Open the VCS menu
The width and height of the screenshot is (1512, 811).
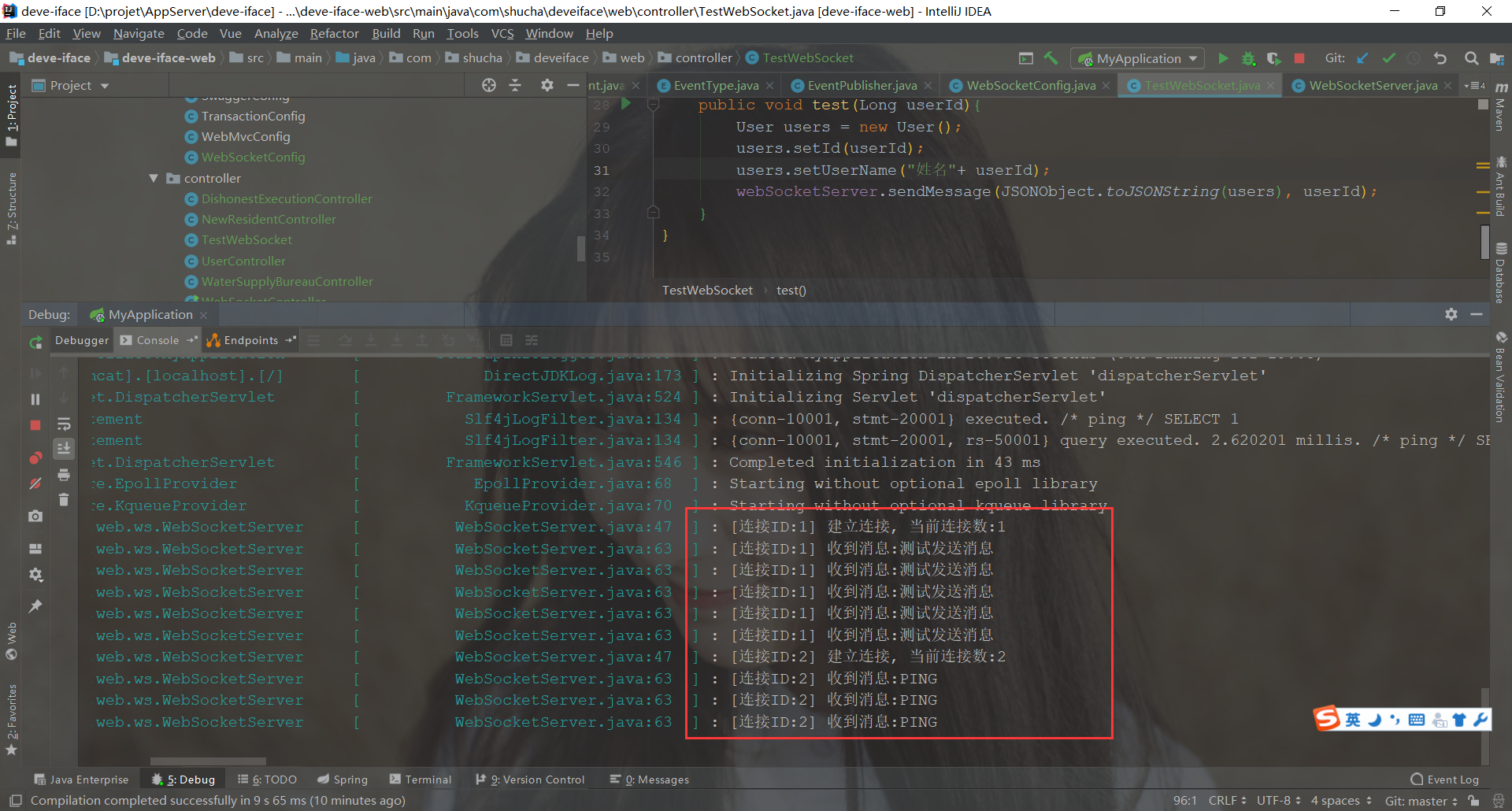click(x=502, y=34)
